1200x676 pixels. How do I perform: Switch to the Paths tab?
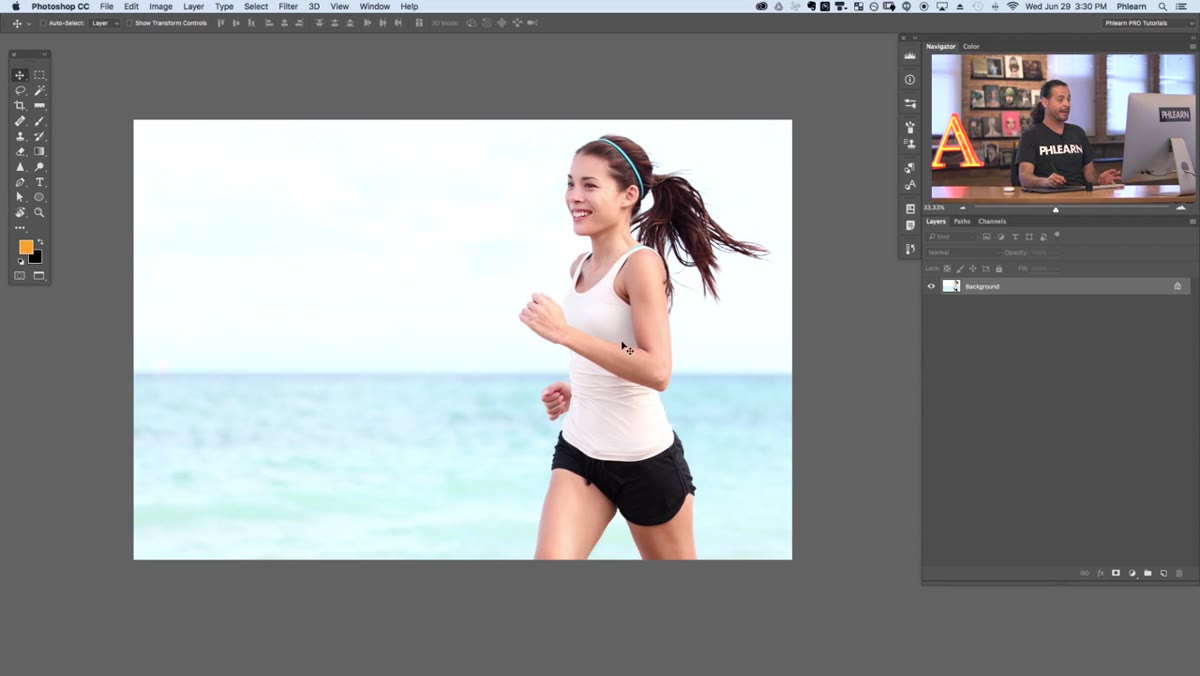(x=962, y=221)
